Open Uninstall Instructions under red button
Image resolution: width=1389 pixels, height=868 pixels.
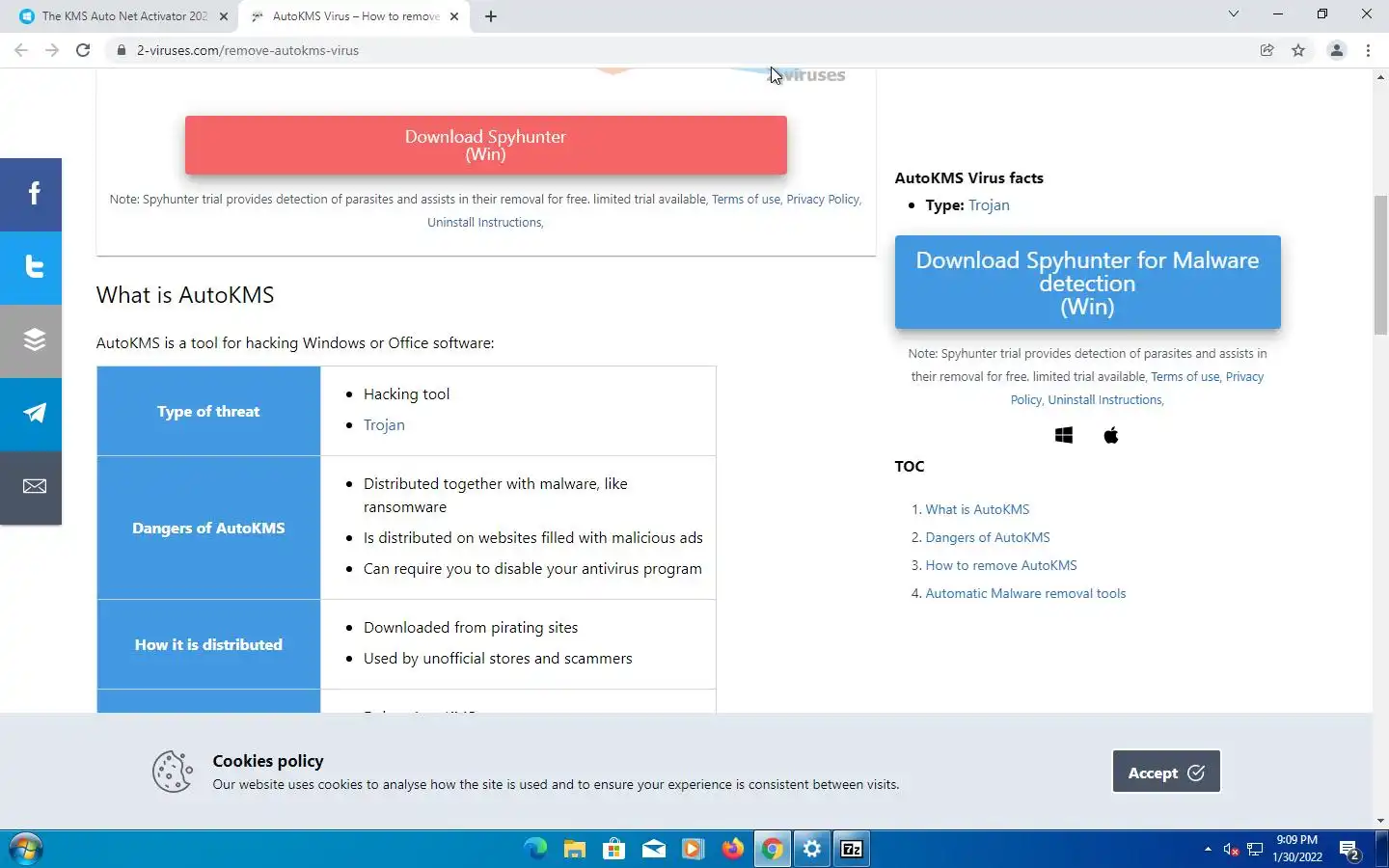[484, 222]
